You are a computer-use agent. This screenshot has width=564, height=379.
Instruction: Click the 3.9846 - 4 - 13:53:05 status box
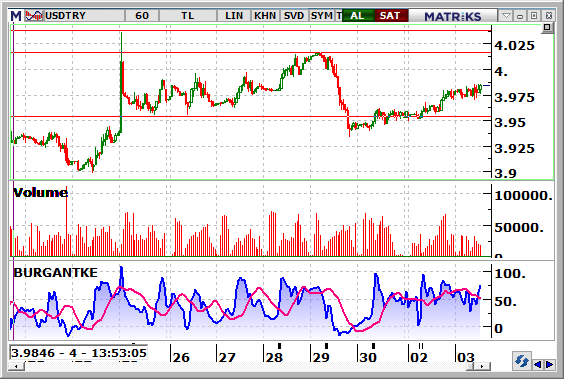coord(78,352)
